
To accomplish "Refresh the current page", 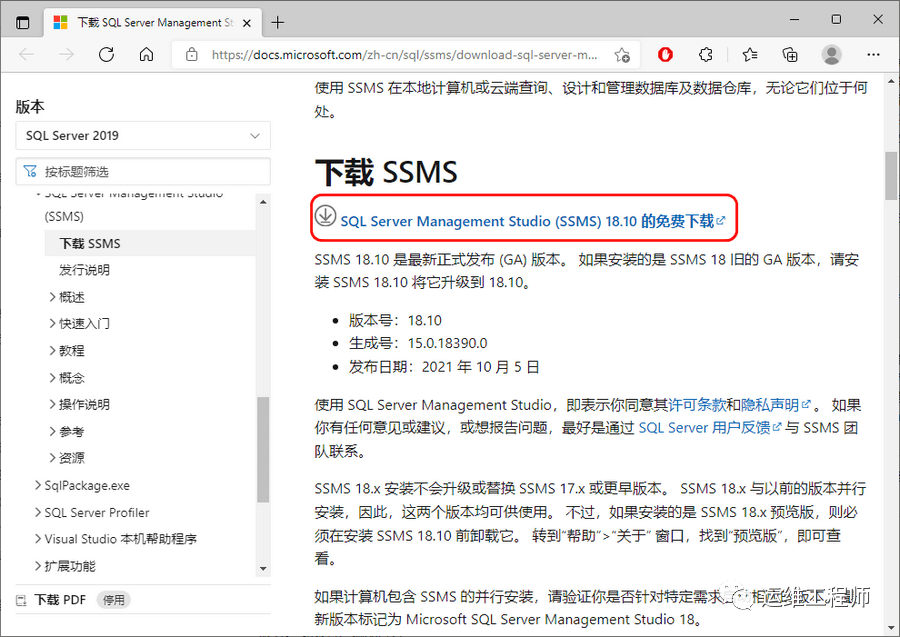I will pyautogui.click(x=106, y=55).
